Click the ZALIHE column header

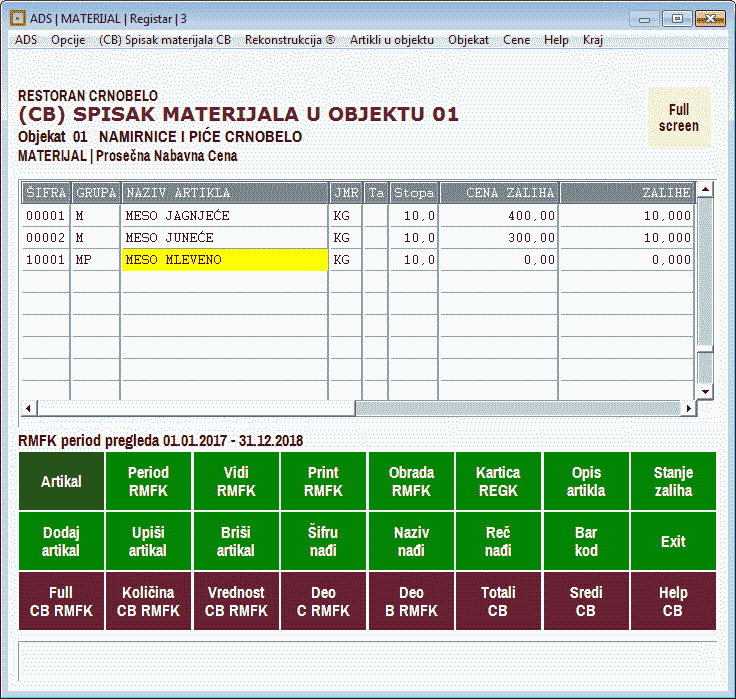coord(627,192)
